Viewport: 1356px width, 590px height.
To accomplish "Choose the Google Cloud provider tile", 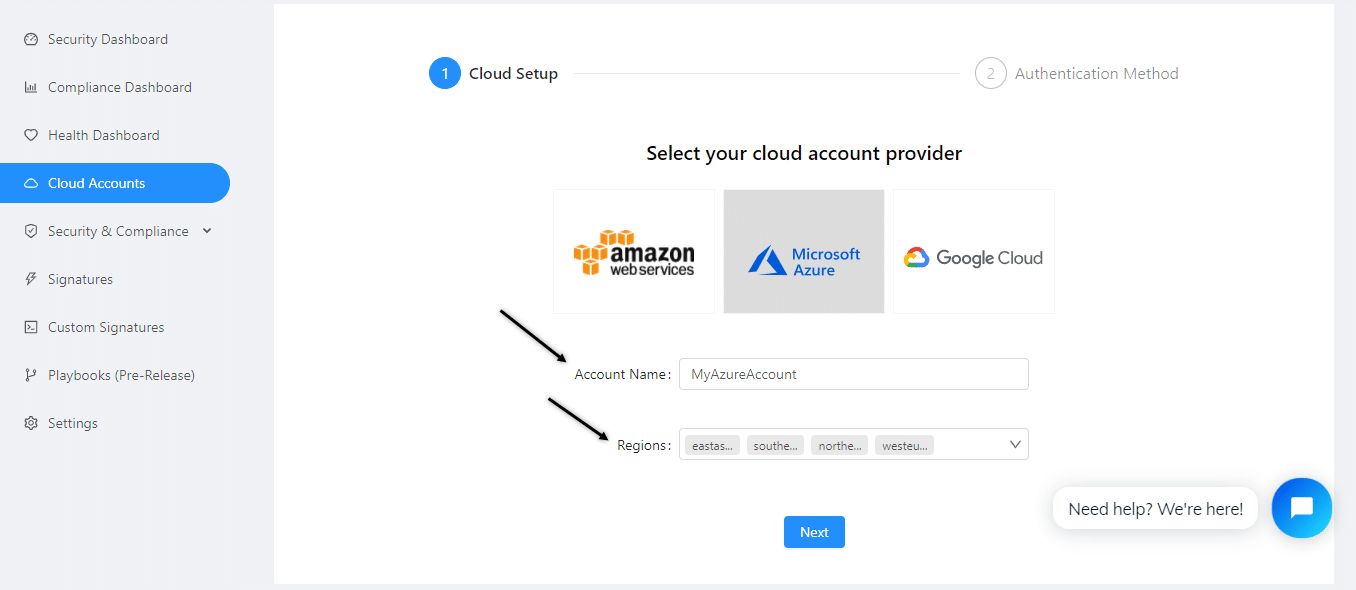I will click(x=974, y=251).
